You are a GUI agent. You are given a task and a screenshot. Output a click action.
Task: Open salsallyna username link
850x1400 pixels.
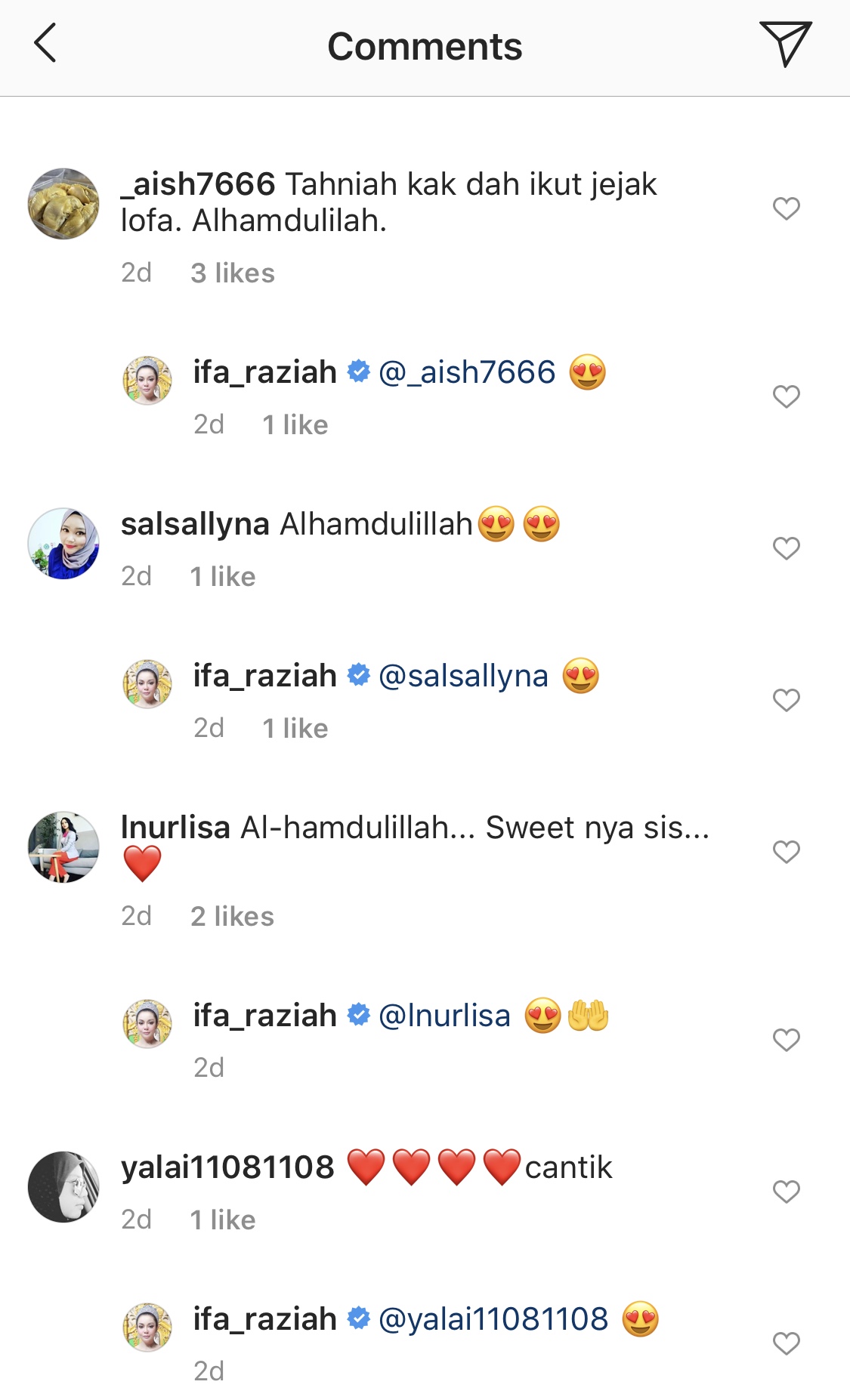[195, 524]
